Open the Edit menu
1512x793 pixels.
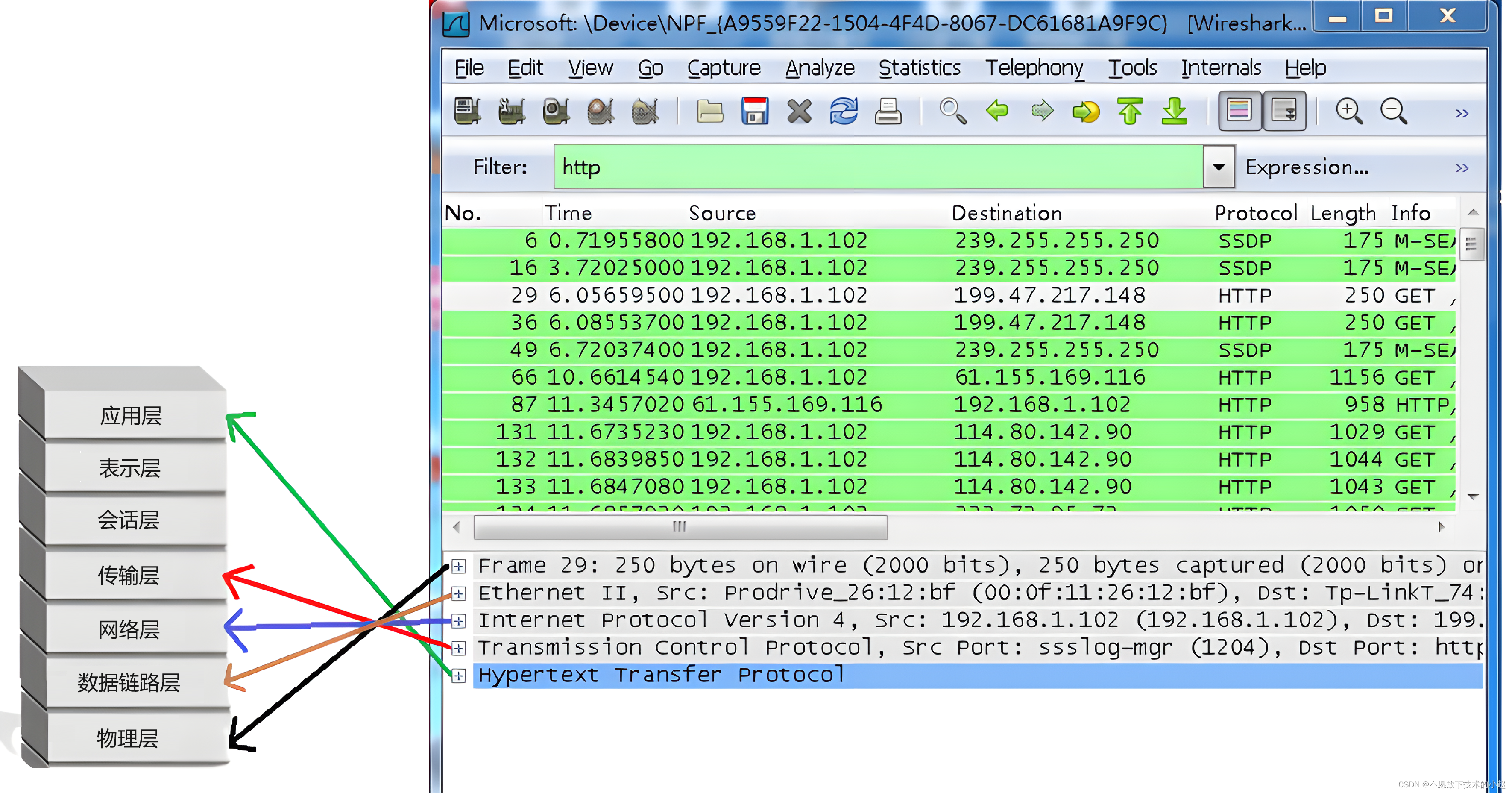525,68
